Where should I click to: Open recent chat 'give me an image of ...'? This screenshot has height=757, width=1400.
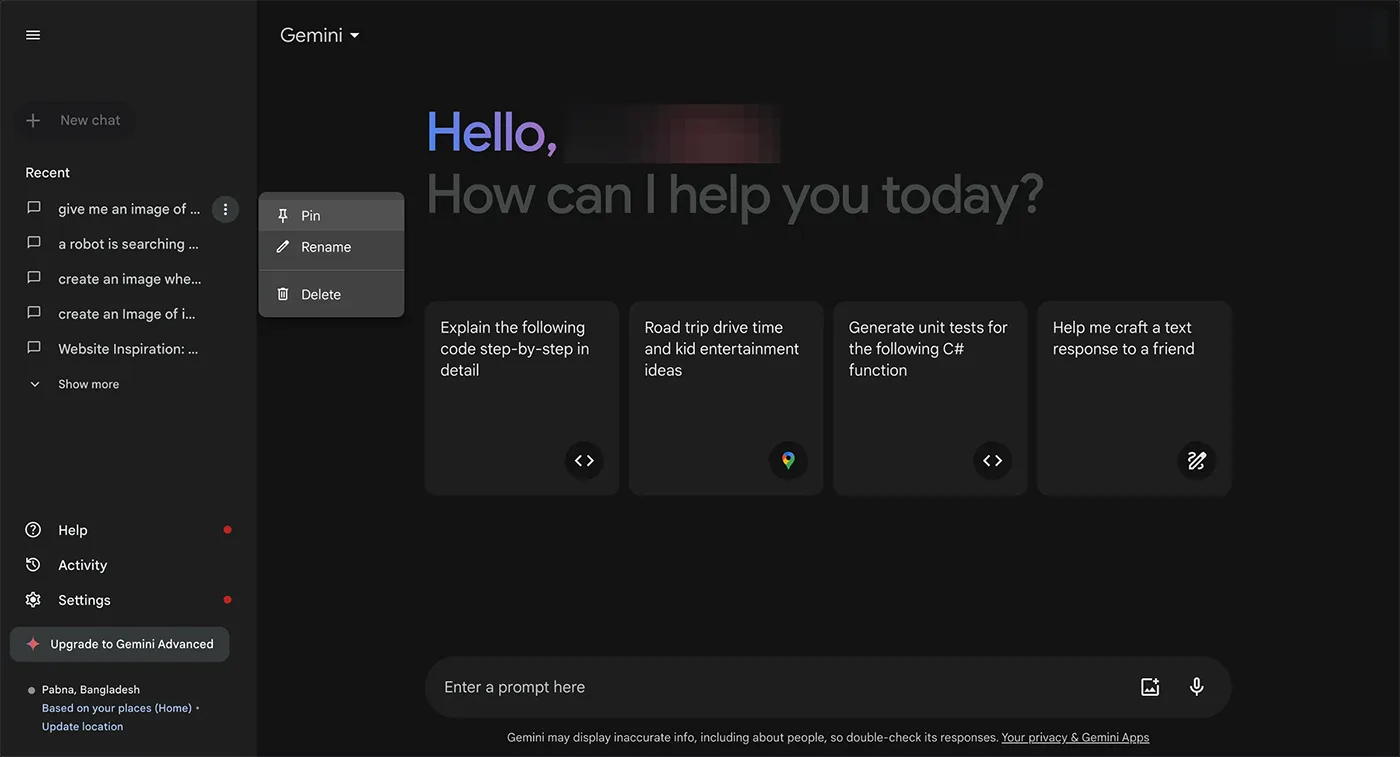pos(129,209)
